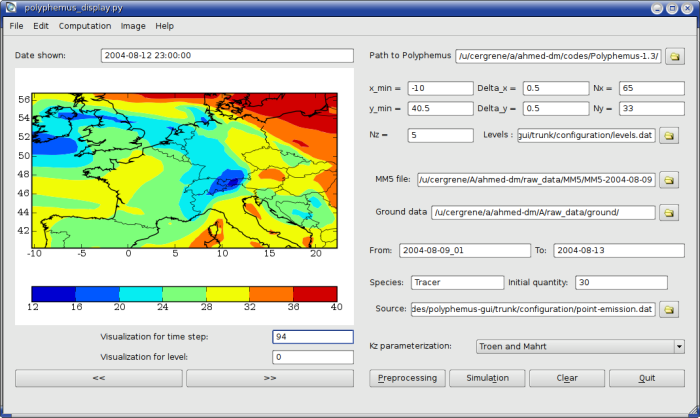
Task: Click the Source path field
Action: (533, 309)
